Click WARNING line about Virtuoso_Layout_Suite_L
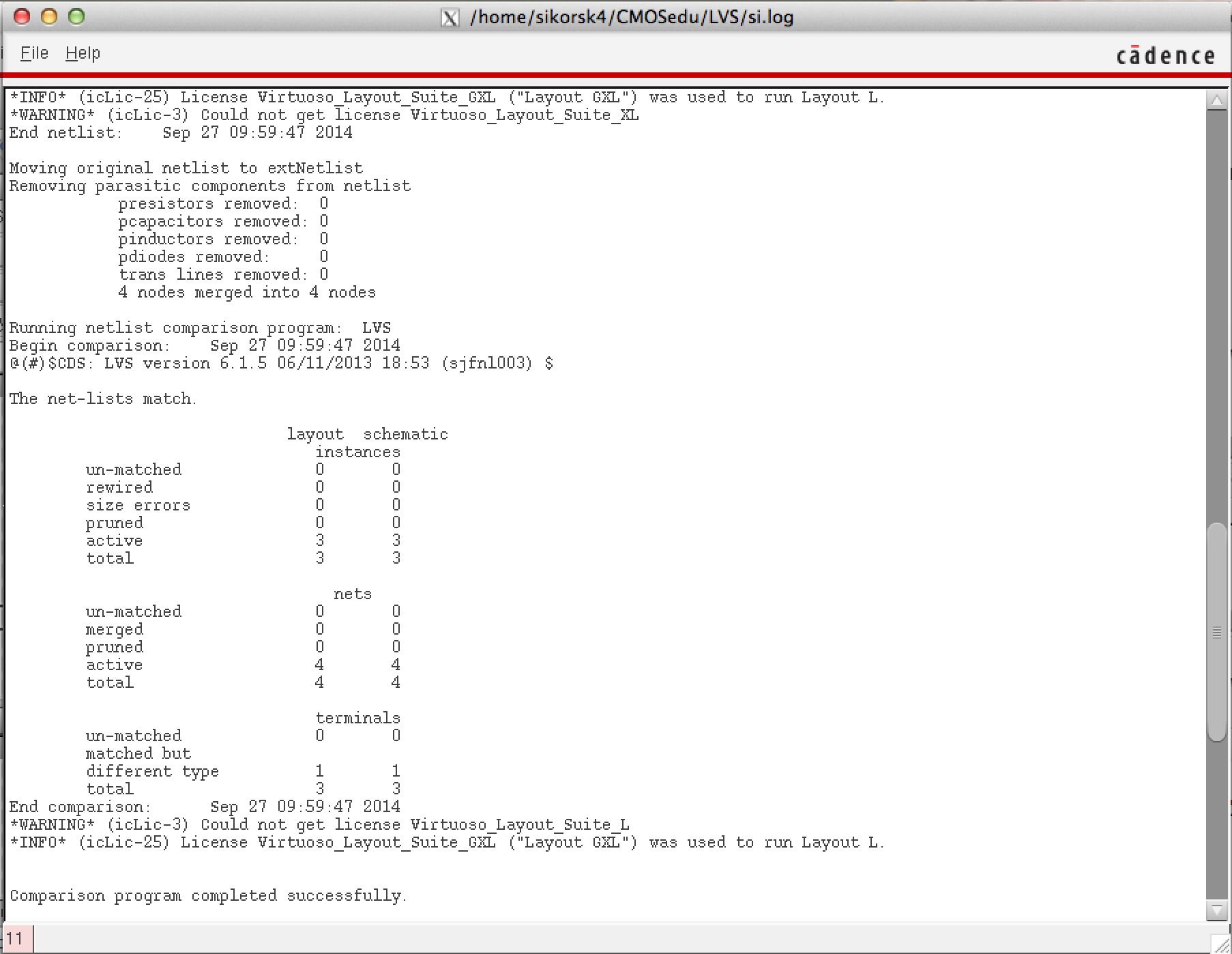 pos(319,824)
